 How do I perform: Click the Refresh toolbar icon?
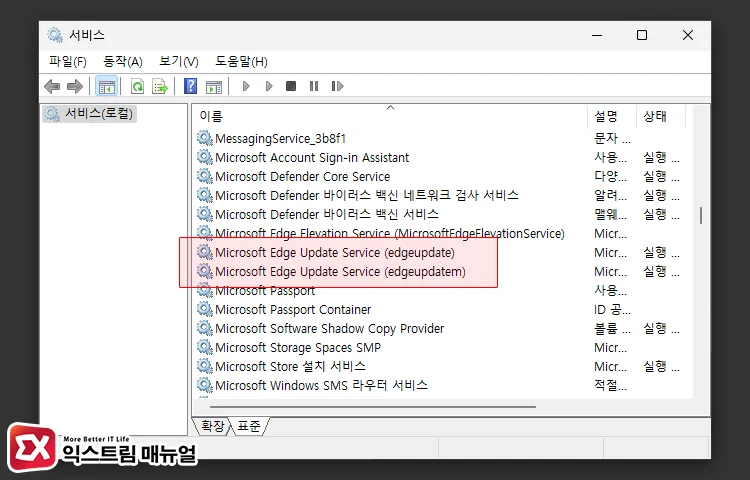[x=137, y=87]
